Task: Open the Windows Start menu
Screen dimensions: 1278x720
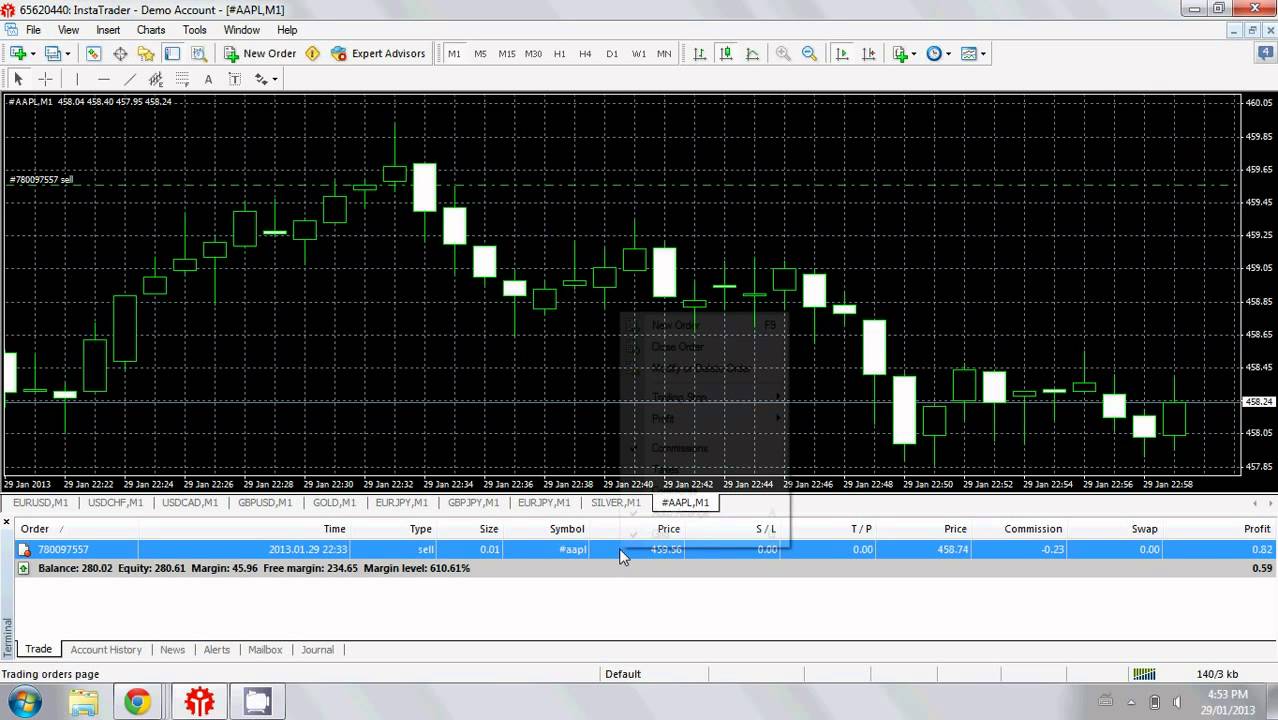Action: tap(23, 702)
